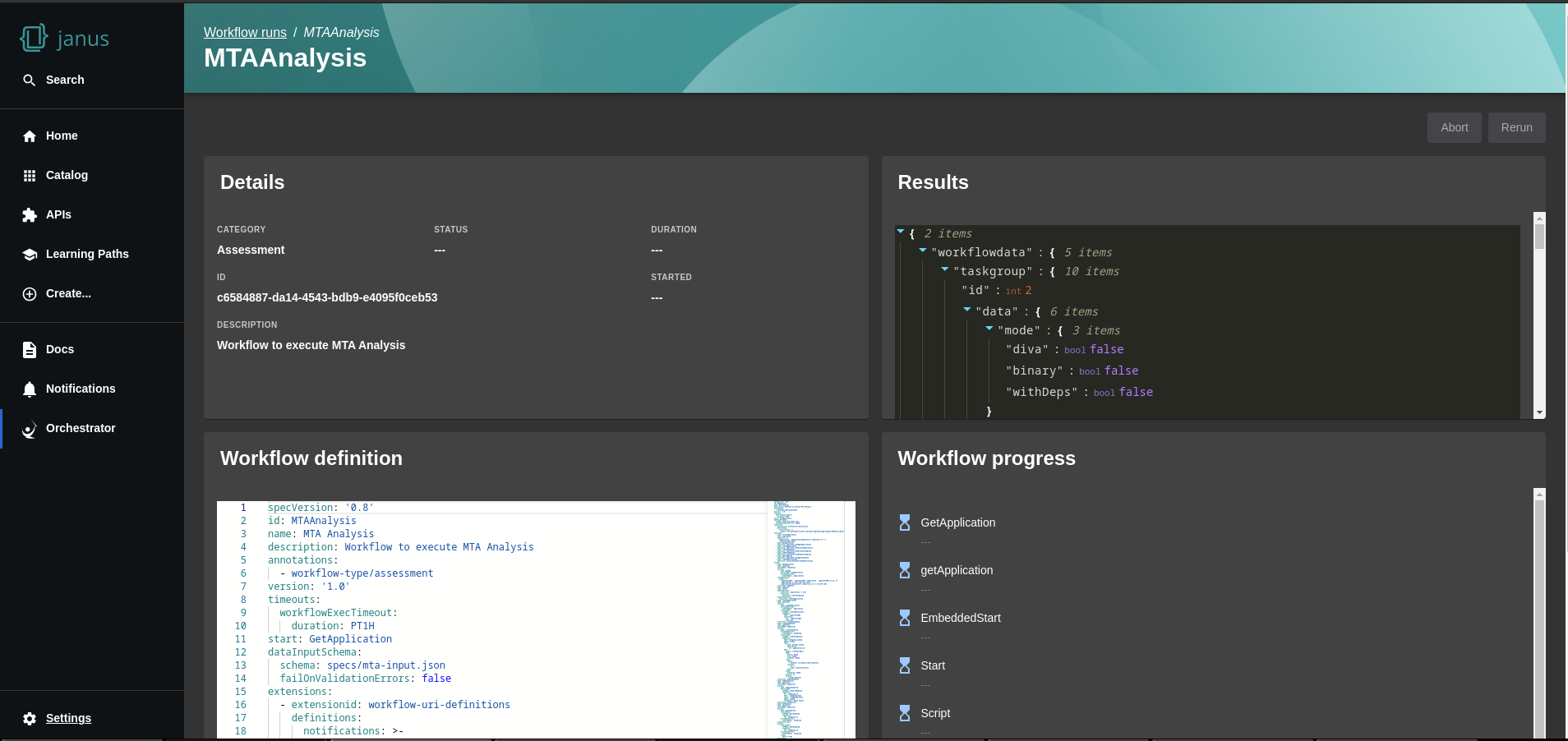Click the Rerun button
Viewport: 1568px width, 741px height.
coord(1516,127)
